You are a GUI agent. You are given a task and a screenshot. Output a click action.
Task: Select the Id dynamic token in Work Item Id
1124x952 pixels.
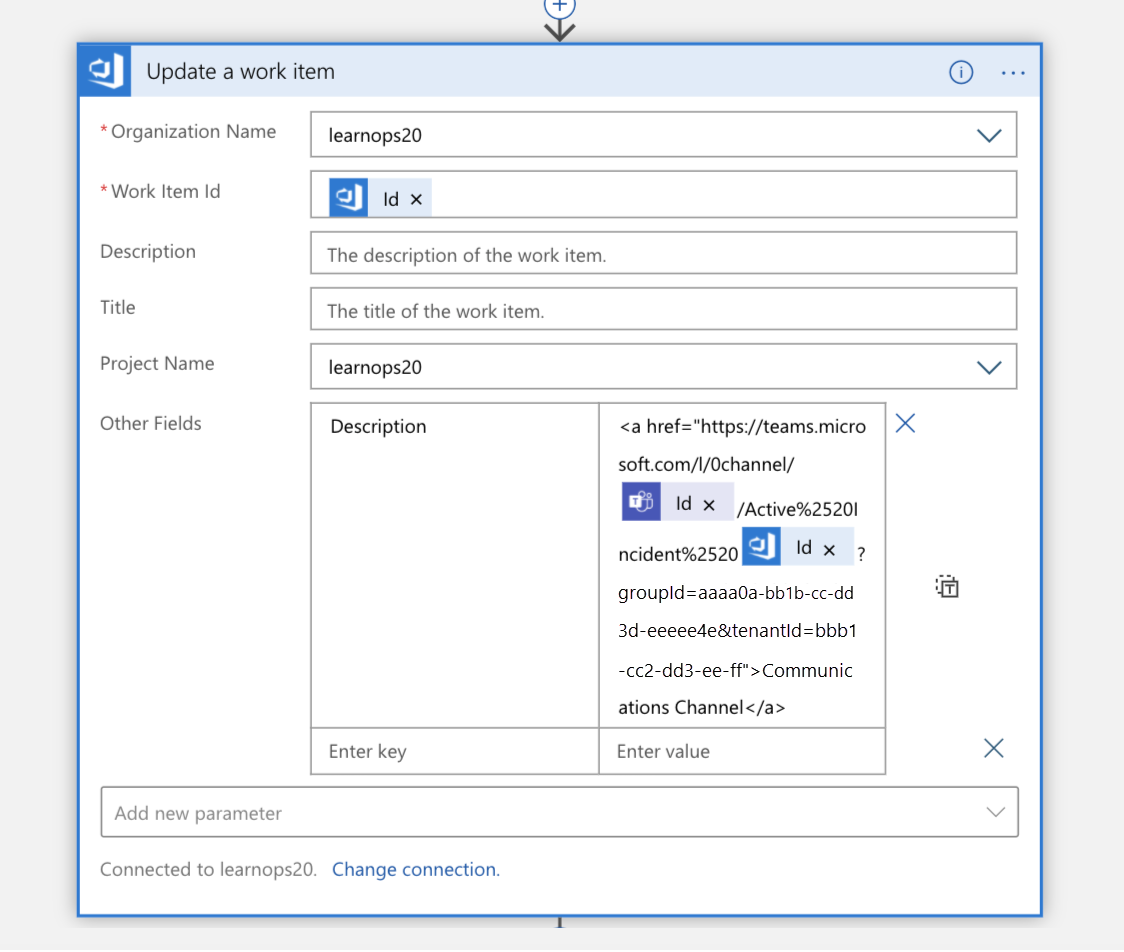380,198
